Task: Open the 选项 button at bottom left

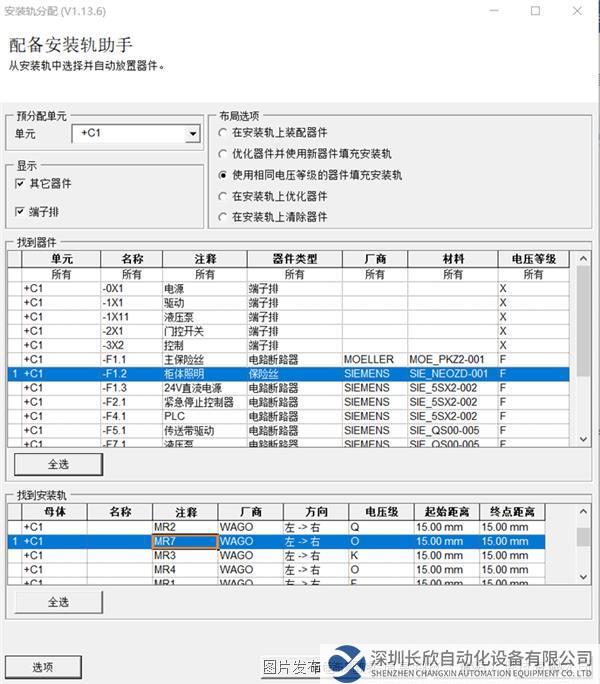Action: (x=42, y=667)
